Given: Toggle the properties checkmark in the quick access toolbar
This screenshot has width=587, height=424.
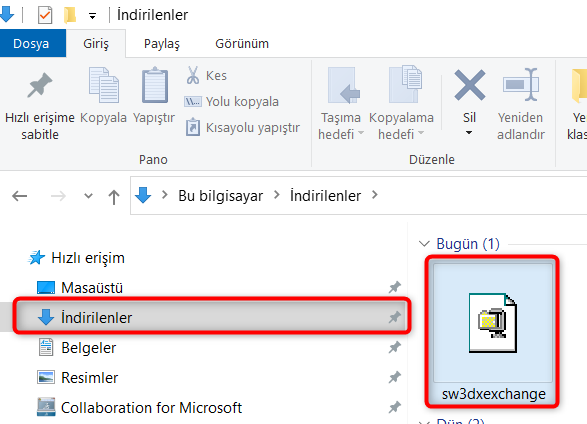Looking at the screenshot, I should (45, 15).
